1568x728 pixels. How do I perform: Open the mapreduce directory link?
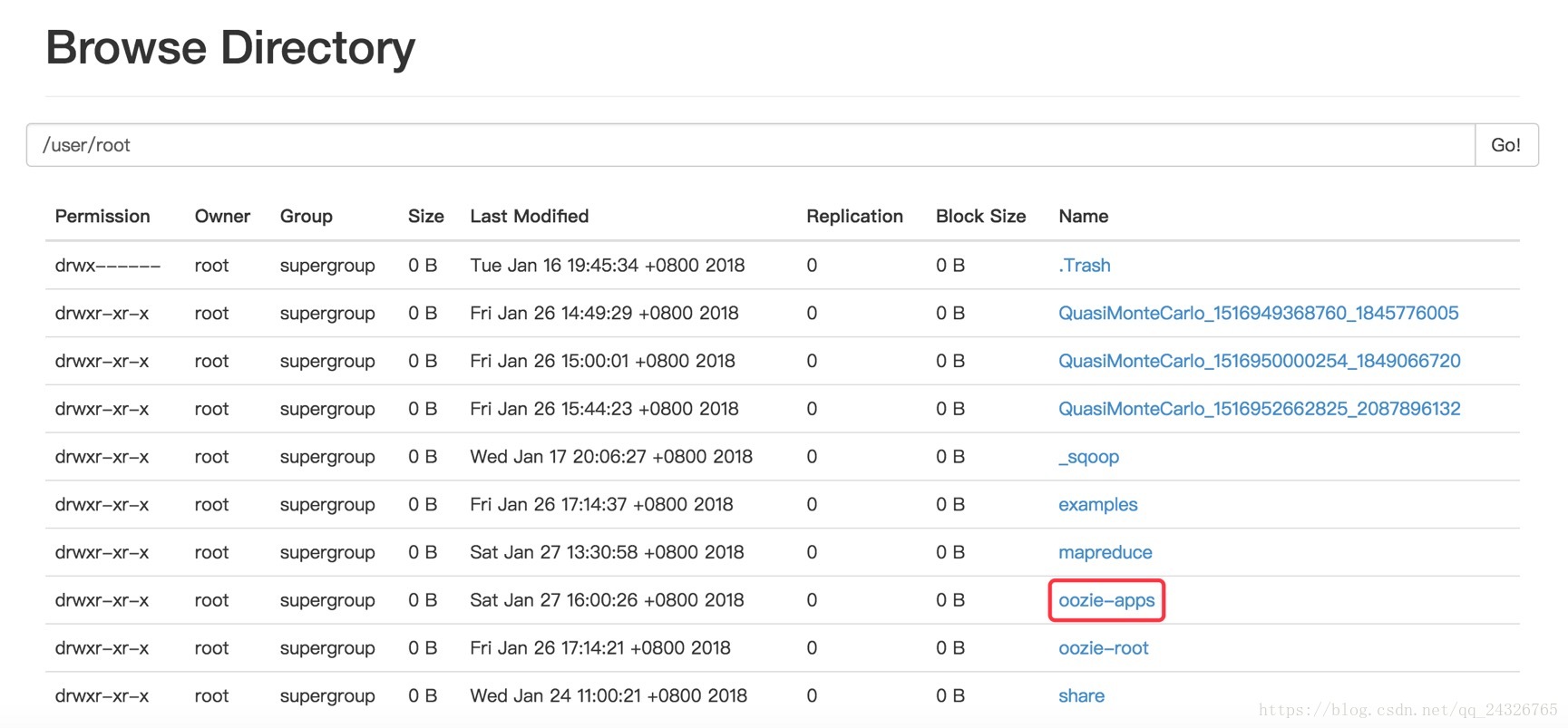(x=1105, y=553)
